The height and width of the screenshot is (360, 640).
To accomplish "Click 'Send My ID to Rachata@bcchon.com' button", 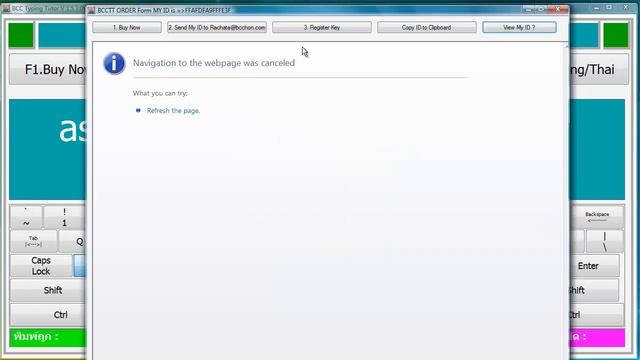I will (x=217, y=27).
